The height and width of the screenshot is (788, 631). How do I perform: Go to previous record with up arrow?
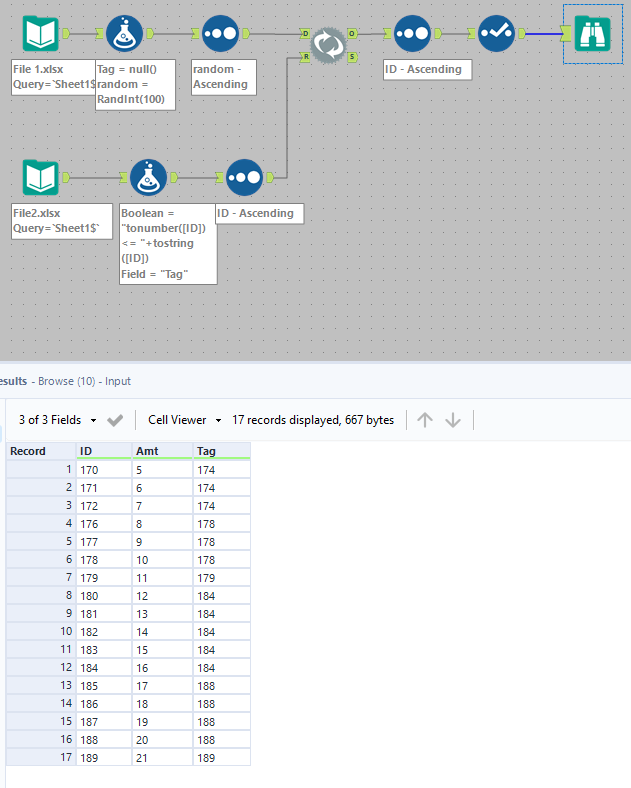point(425,420)
